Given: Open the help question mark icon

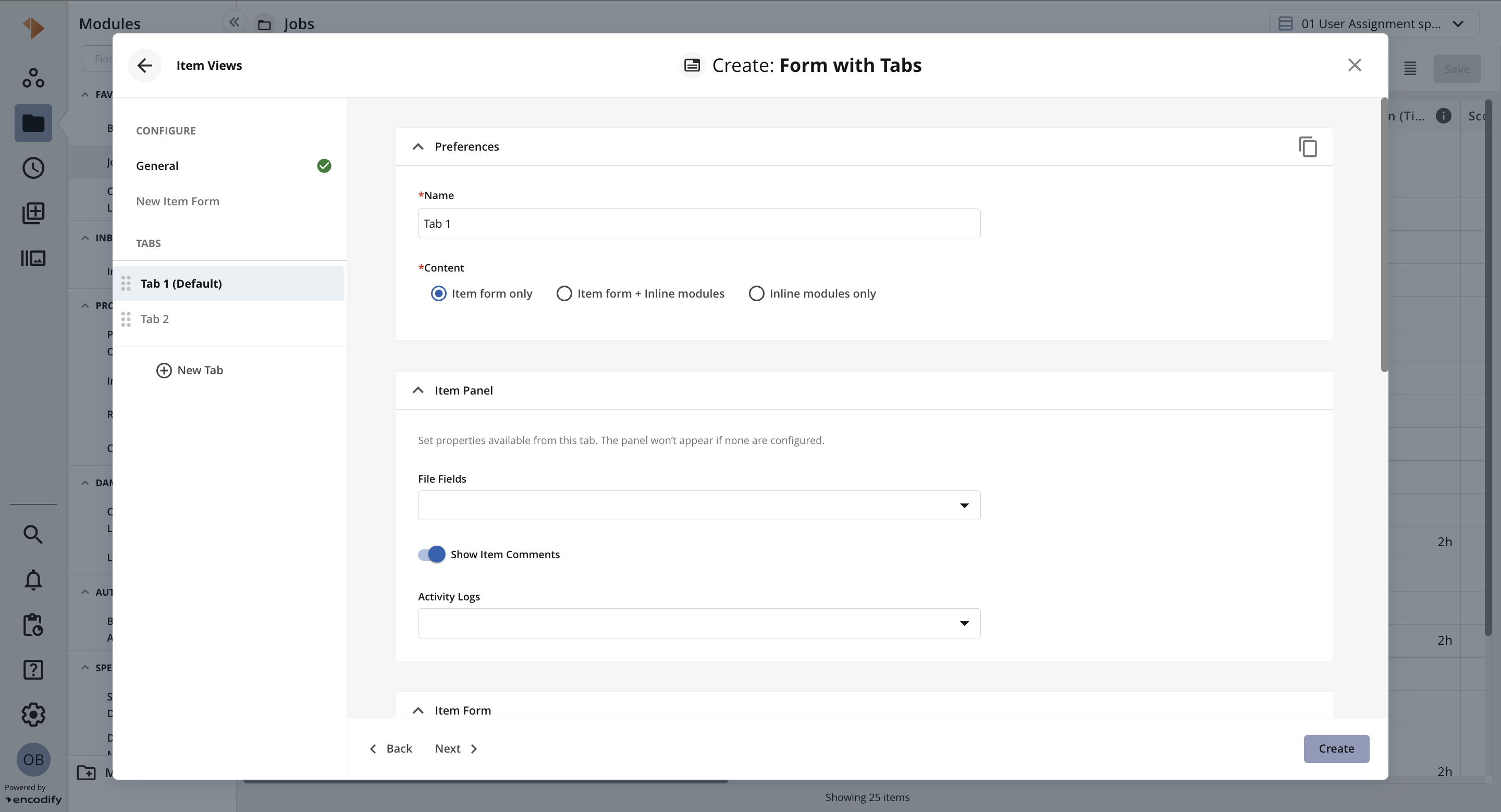Looking at the screenshot, I should click(x=33, y=670).
